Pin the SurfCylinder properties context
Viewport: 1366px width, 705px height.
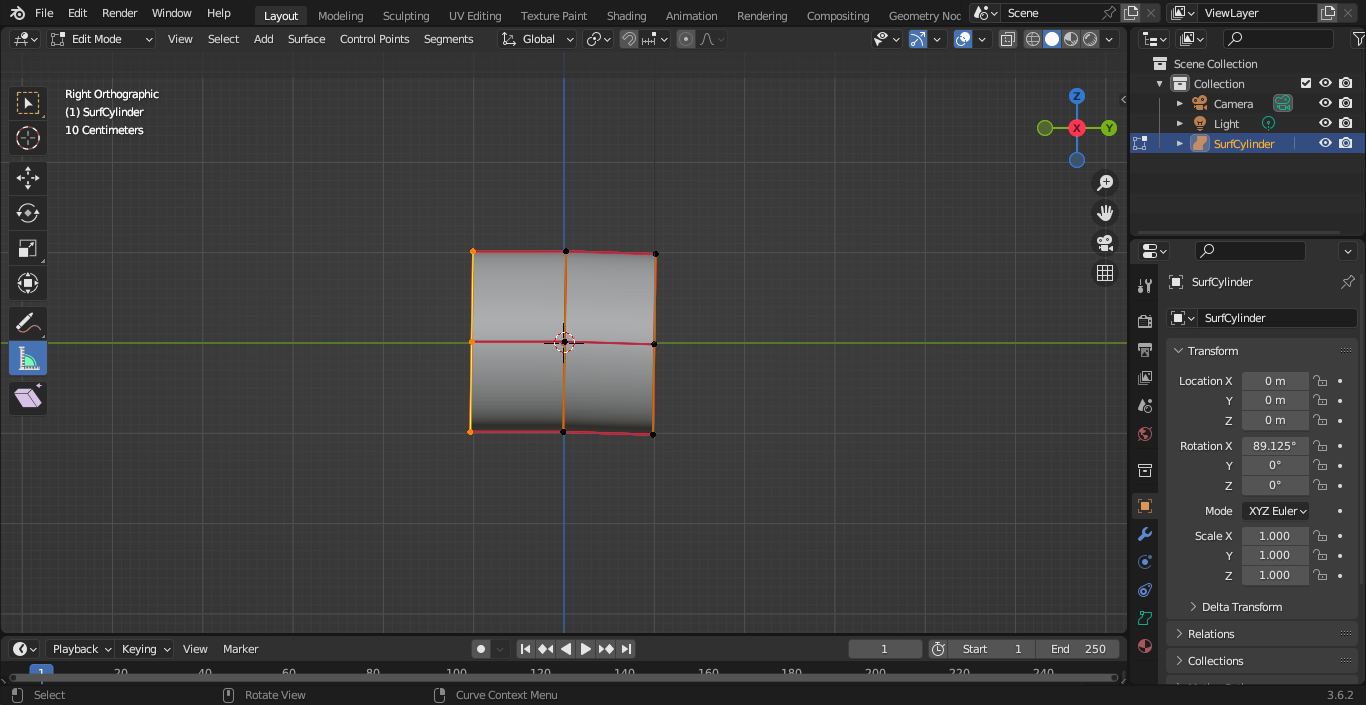(1347, 282)
